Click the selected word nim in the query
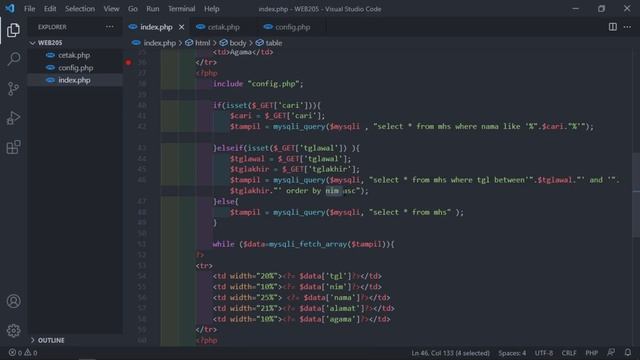 coord(332,191)
